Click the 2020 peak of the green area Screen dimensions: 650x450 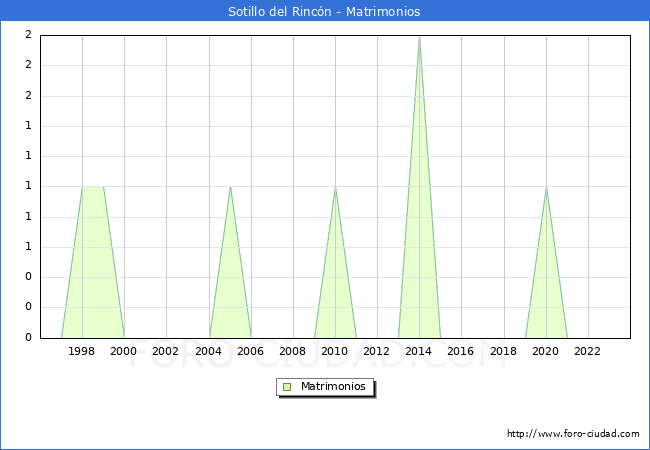pos(546,188)
